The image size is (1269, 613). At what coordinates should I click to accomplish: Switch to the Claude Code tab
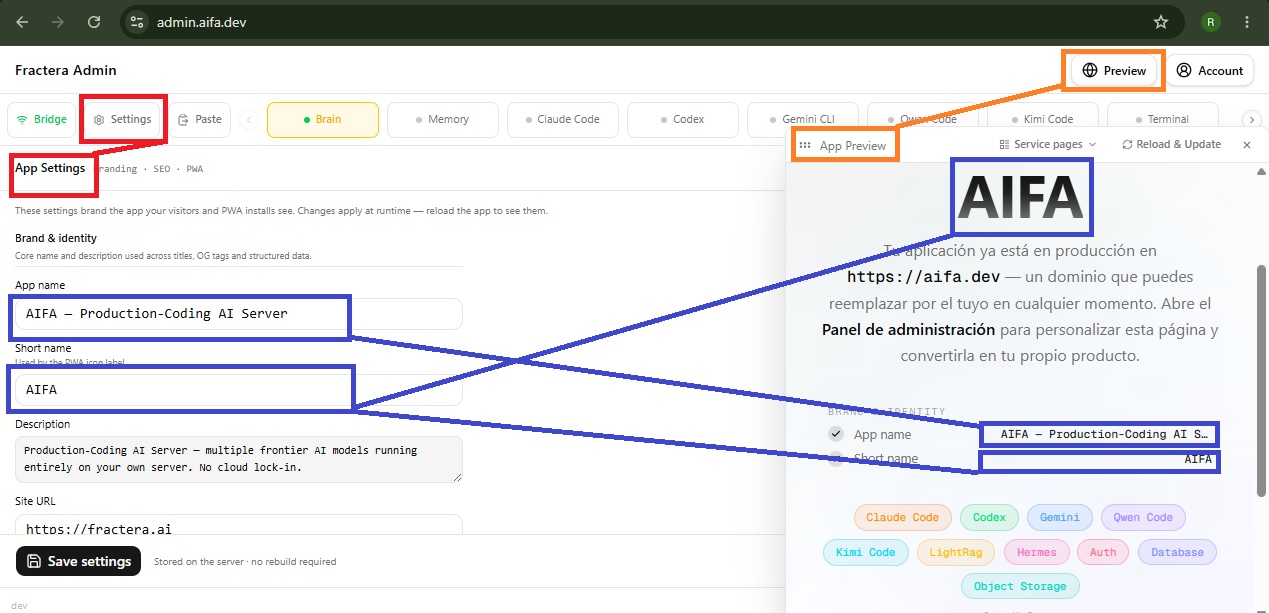click(x=562, y=119)
